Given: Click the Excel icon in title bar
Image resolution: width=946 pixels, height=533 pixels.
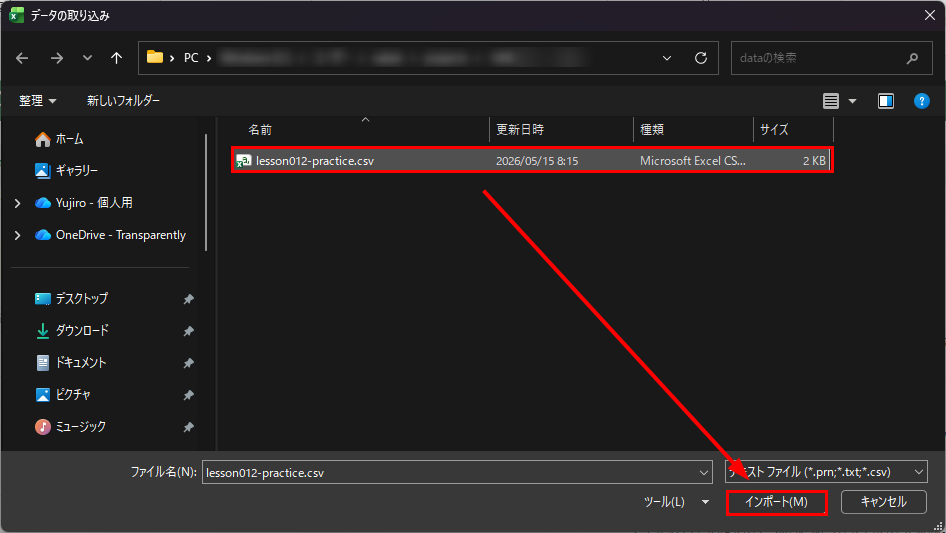Looking at the screenshot, I should click(16, 15).
